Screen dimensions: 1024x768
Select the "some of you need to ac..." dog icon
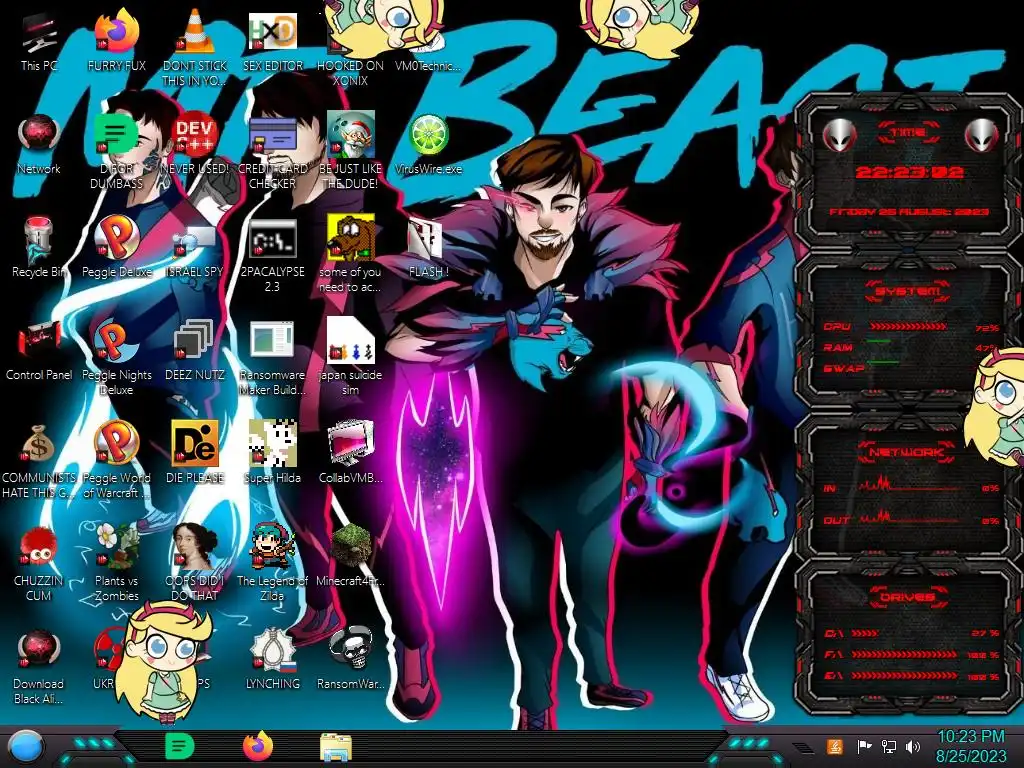pyautogui.click(x=350, y=255)
